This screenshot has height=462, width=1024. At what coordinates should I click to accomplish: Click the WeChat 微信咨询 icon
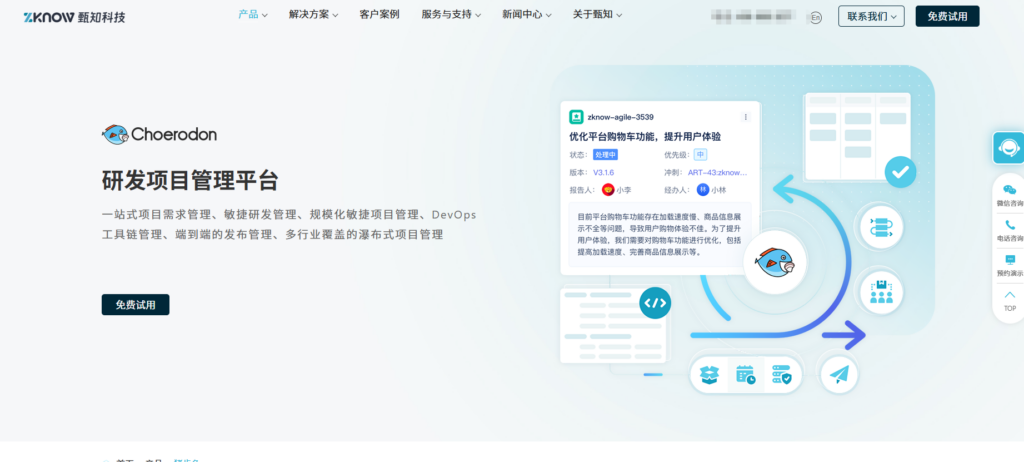(x=1009, y=190)
